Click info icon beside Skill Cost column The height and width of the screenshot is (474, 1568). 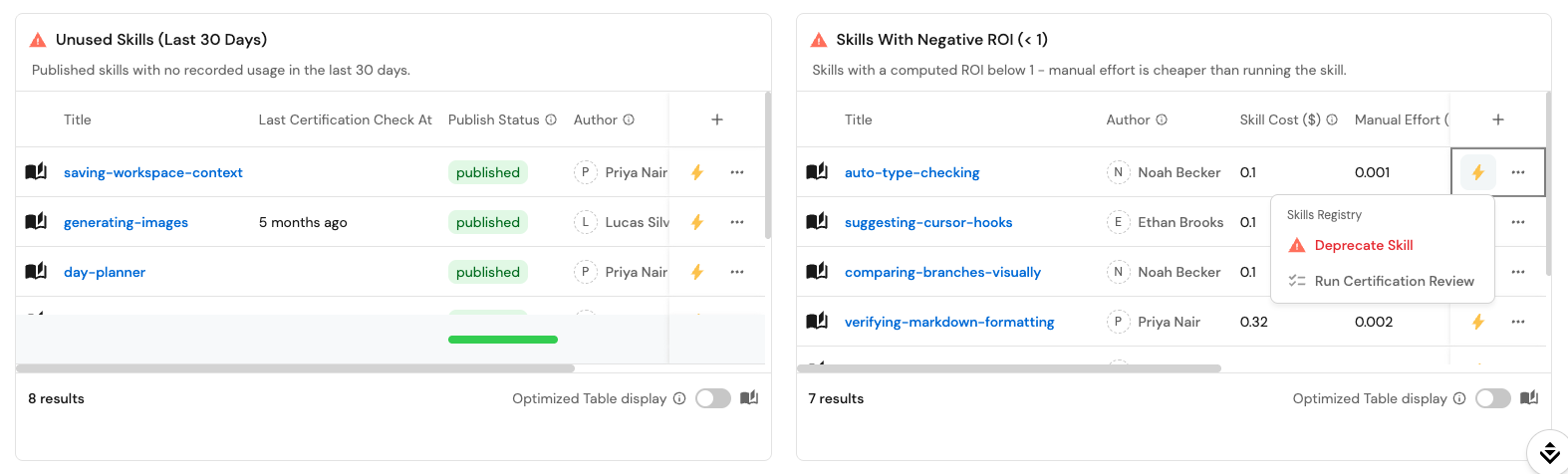pyautogui.click(x=1332, y=119)
